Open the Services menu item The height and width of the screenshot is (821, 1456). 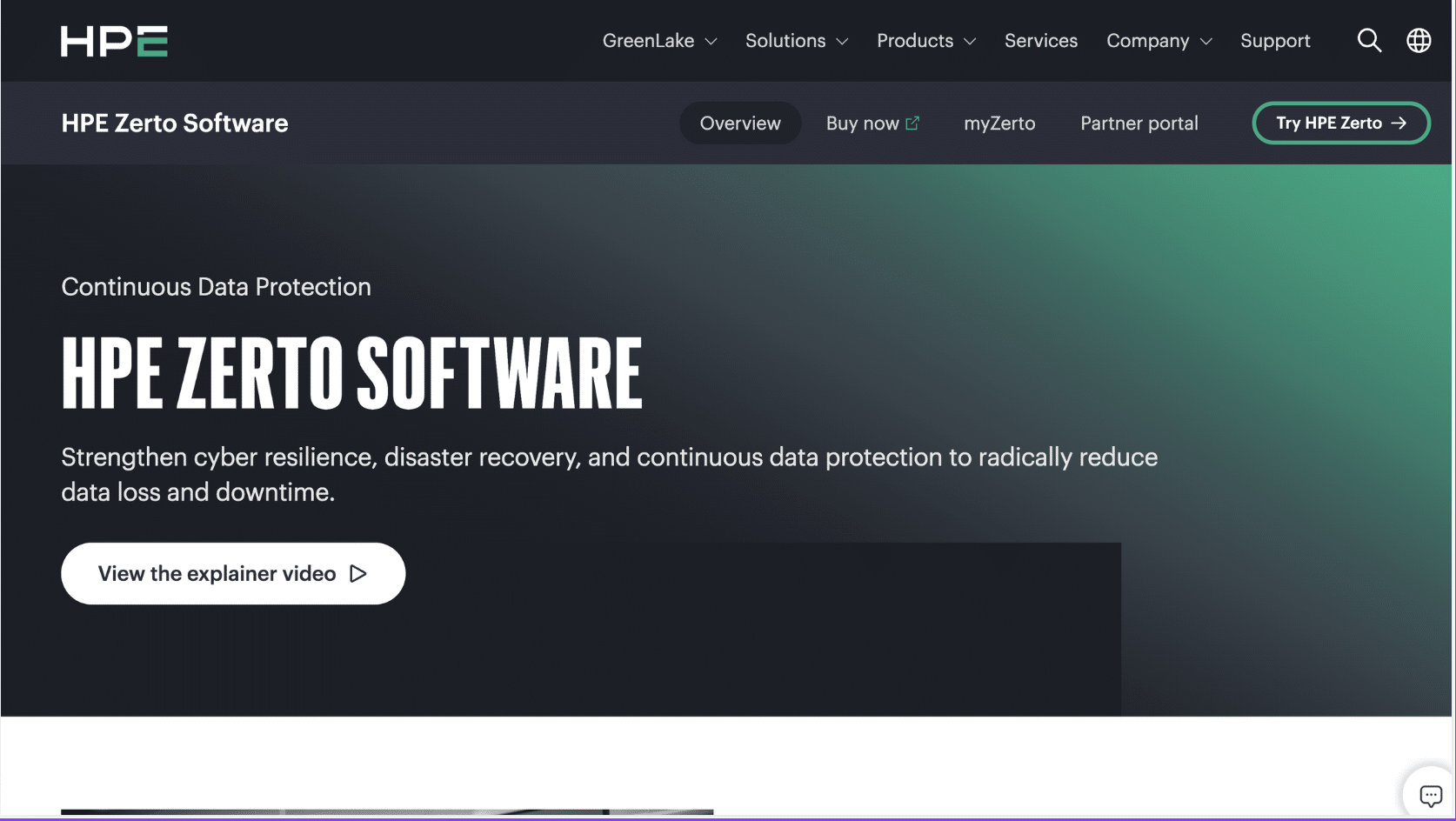(1040, 41)
